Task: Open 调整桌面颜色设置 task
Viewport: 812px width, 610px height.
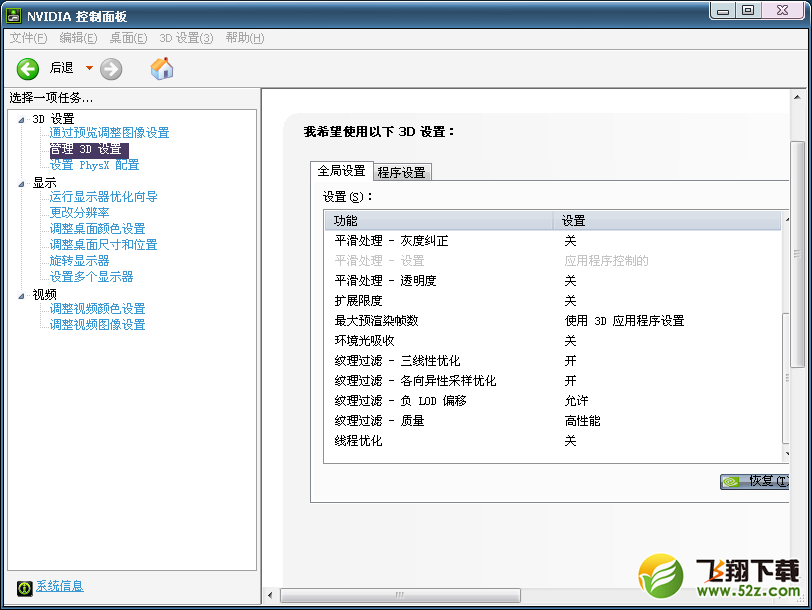Action: click(x=97, y=229)
